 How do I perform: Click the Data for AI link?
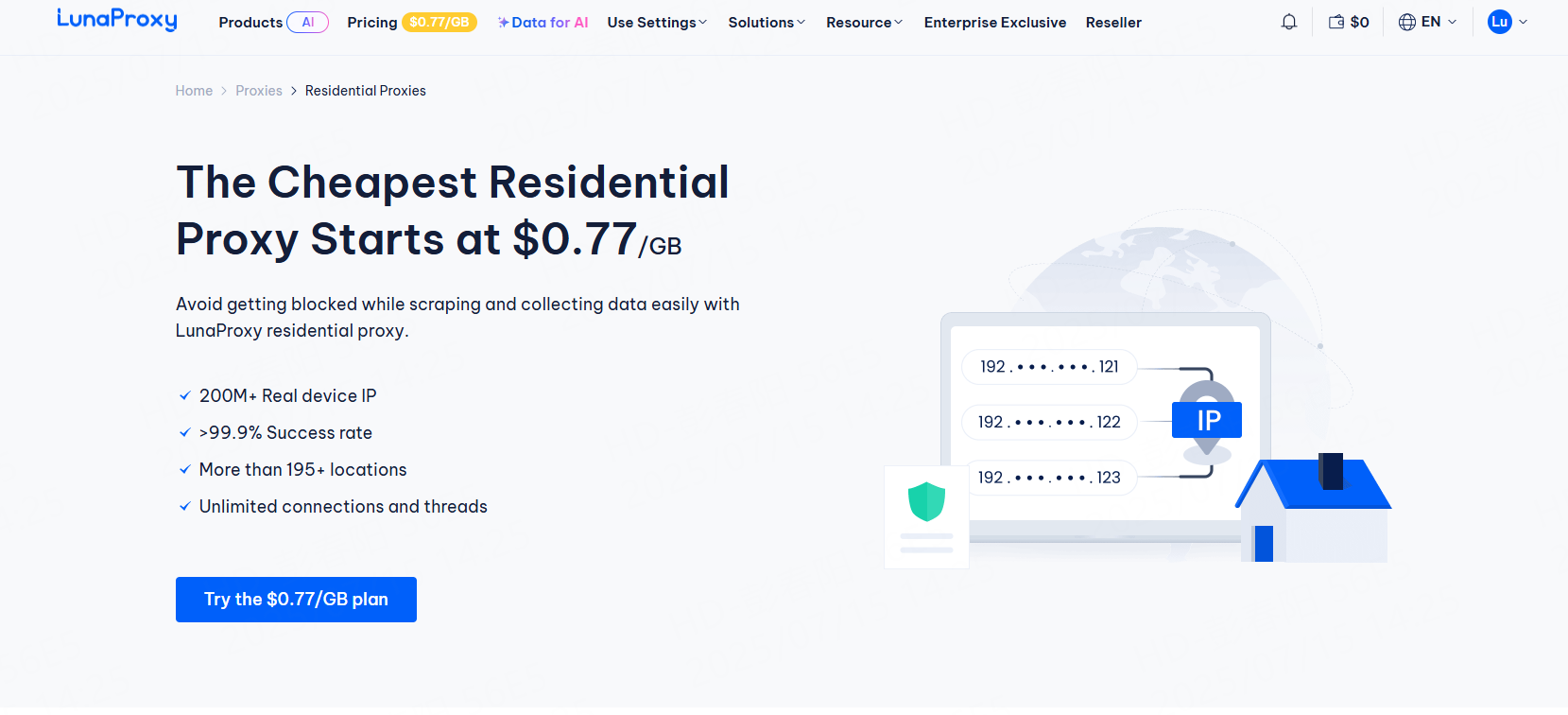(x=543, y=22)
